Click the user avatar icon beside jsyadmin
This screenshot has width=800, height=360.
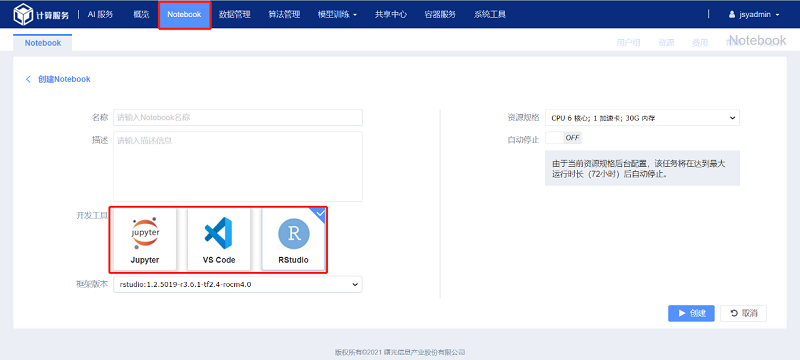732,15
